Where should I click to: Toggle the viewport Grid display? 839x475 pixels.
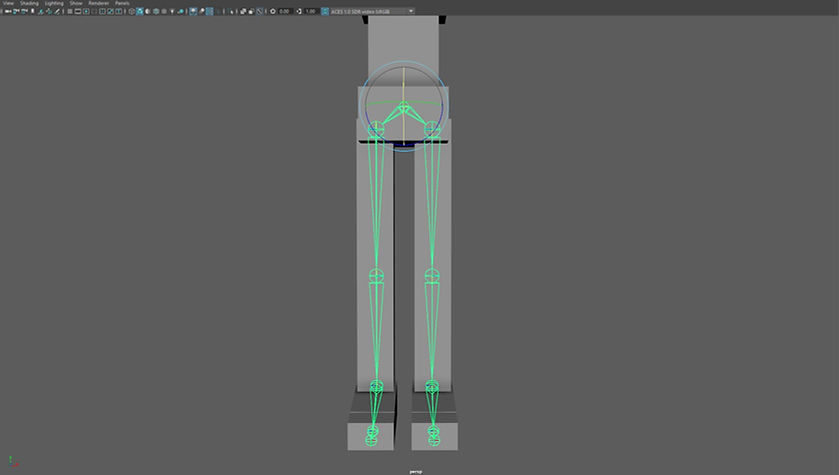(x=70, y=11)
